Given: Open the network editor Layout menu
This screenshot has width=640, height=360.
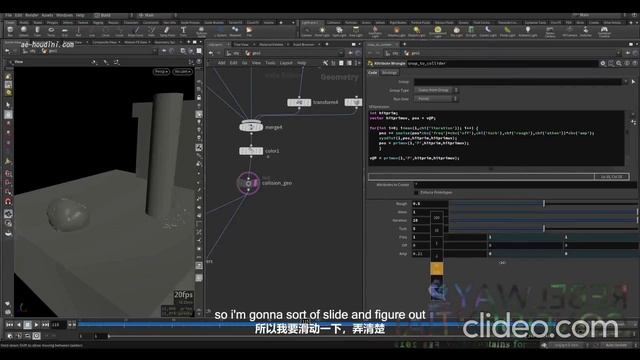Looking at the screenshot, I should 286,63.
